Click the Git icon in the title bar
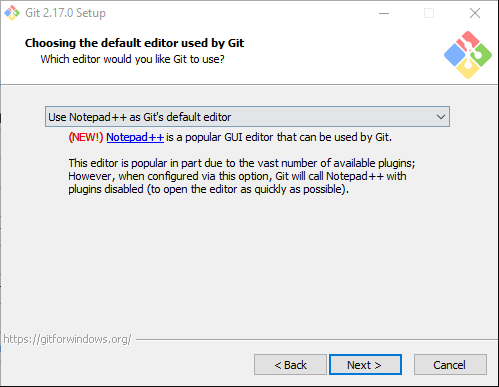Screen dimensions: 499x387 click(12, 13)
